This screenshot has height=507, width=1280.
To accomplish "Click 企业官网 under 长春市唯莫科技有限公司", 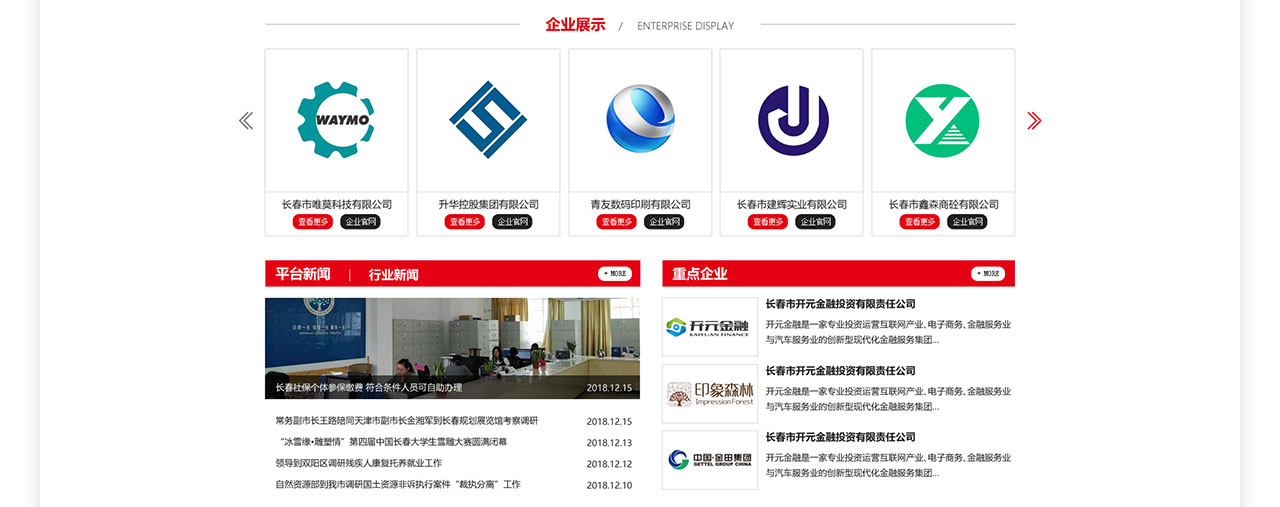I will click(x=360, y=222).
